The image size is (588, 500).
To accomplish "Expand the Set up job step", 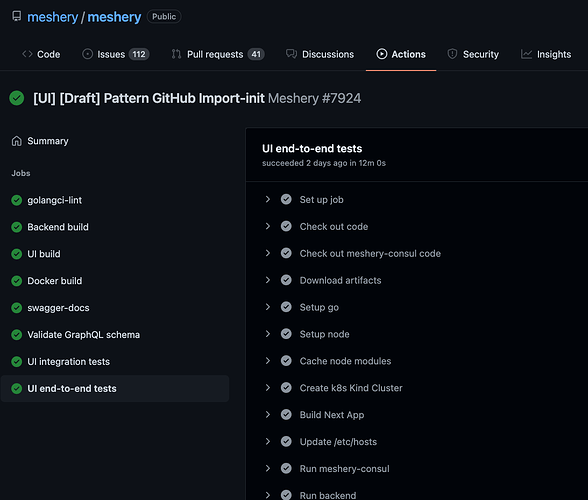I will tap(268, 199).
